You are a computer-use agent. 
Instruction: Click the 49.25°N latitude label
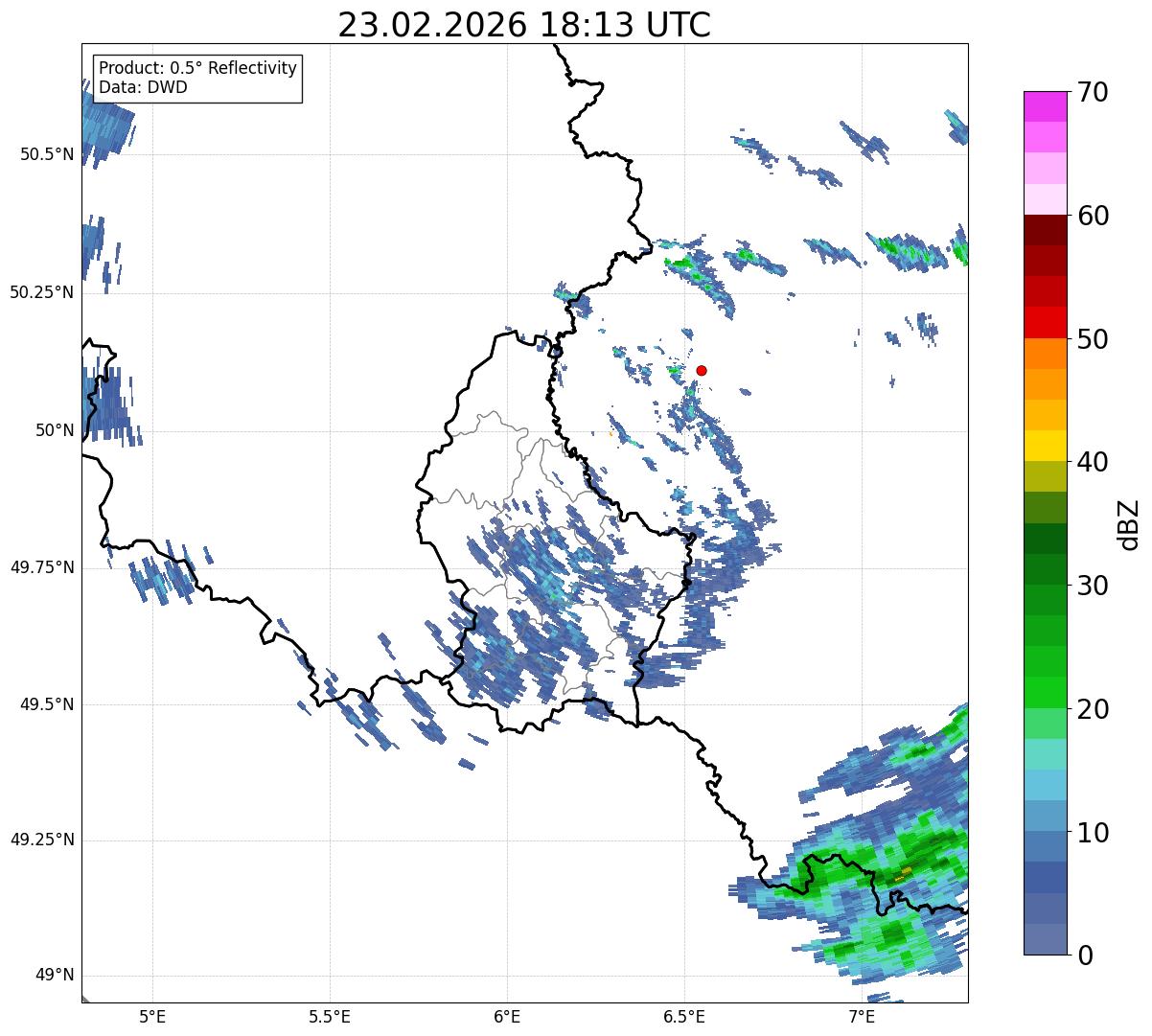click(x=42, y=840)
